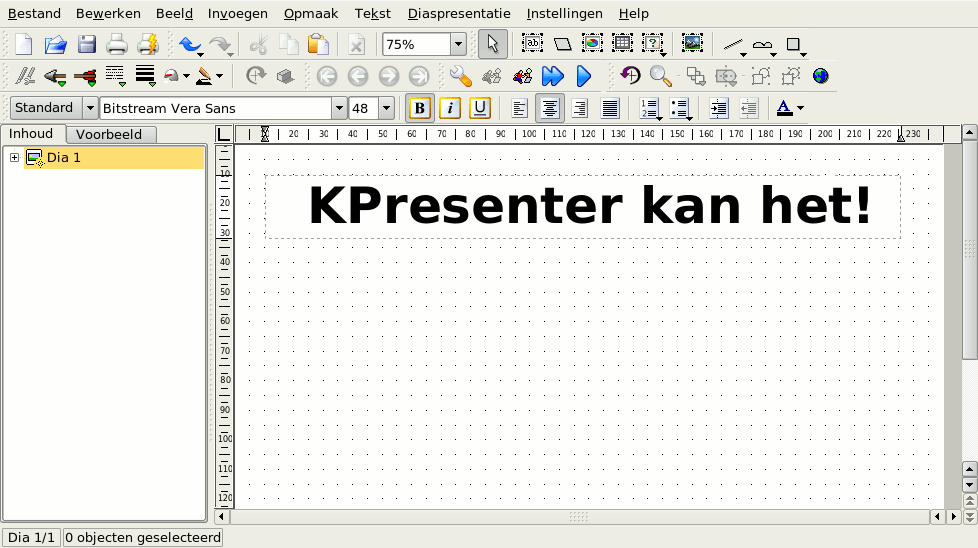Expand the Dia 1 tree item
The image size is (978, 548).
pos(14,158)
